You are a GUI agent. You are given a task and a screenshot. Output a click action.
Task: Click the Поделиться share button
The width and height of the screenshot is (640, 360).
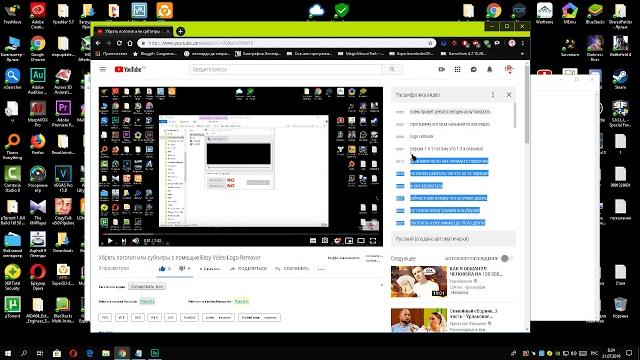pos(248,269)
